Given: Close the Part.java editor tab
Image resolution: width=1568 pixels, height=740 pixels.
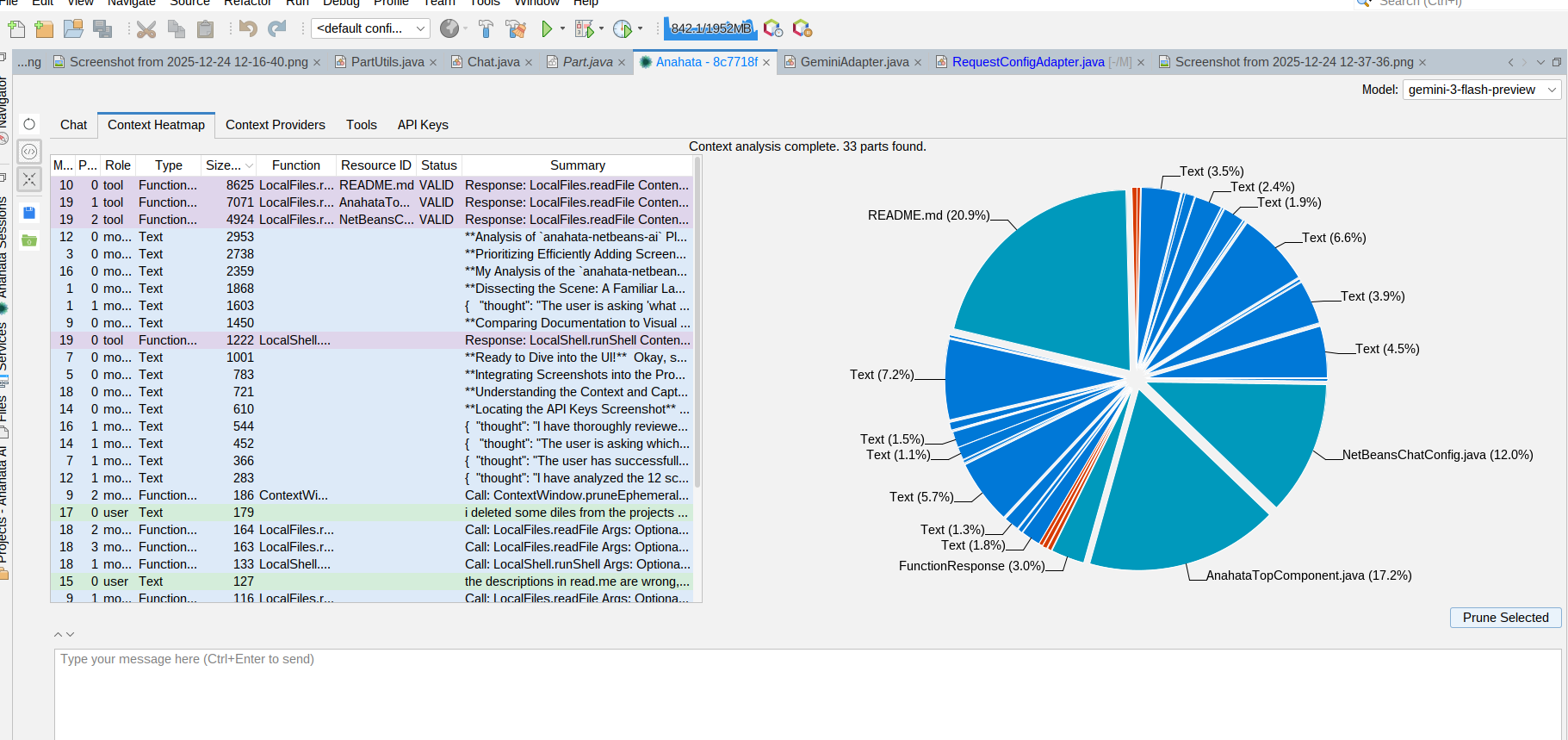Looking at the screenshot, I should pyautogui.click(x=622, y=63).
